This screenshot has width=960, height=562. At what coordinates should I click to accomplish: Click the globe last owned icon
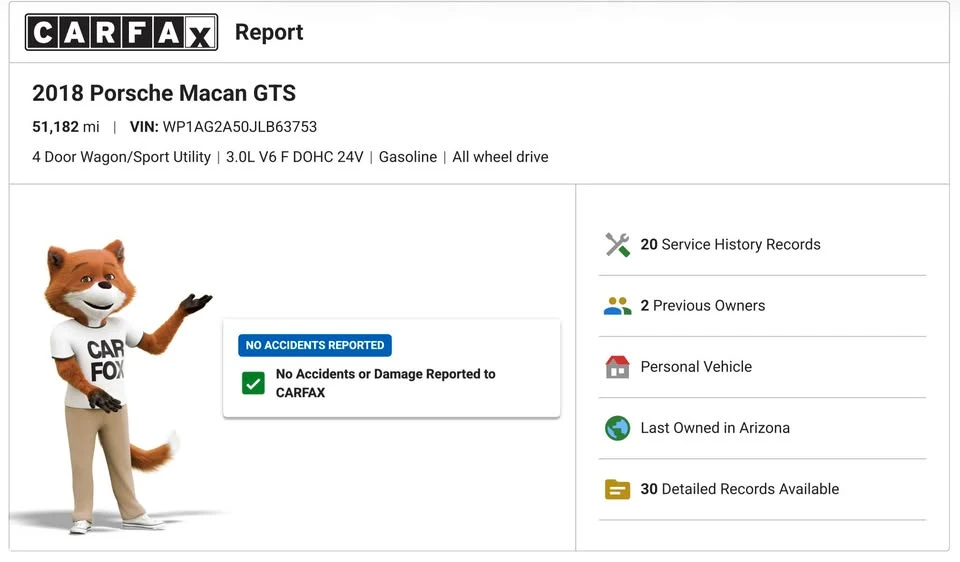tap(617, 428)
